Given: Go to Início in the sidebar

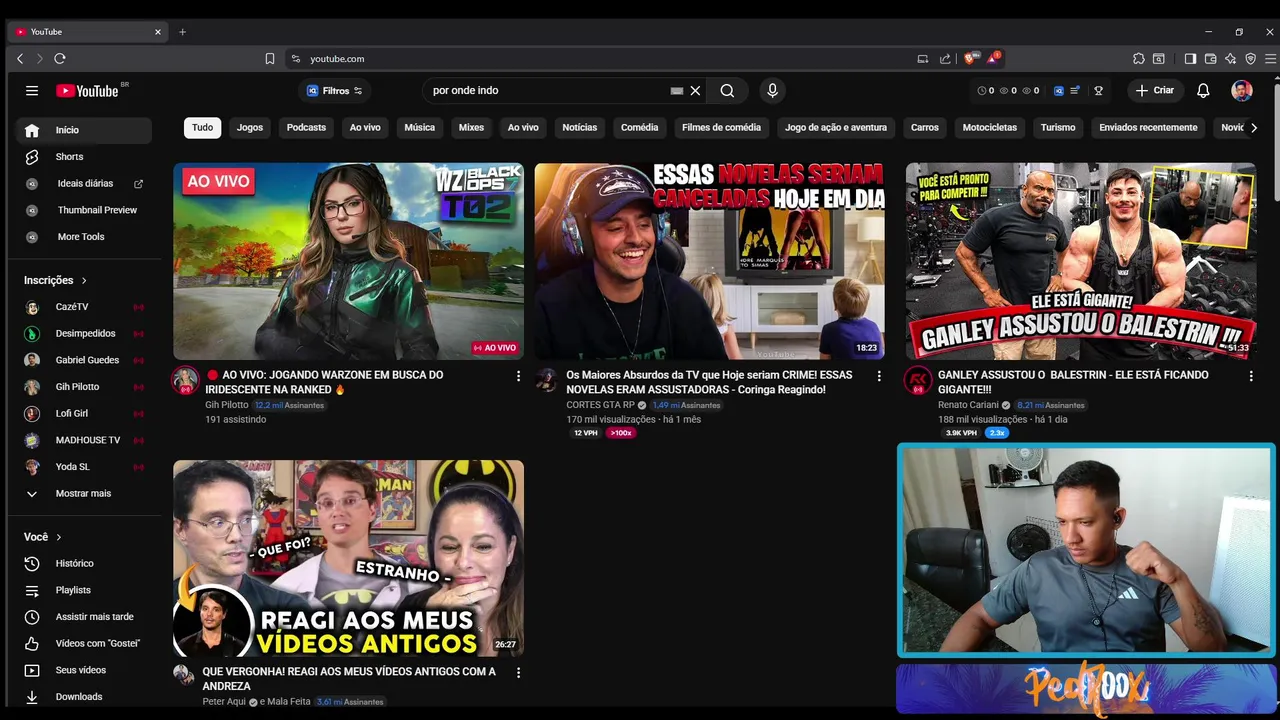Looking at the screenshot, I should [84, 130].
